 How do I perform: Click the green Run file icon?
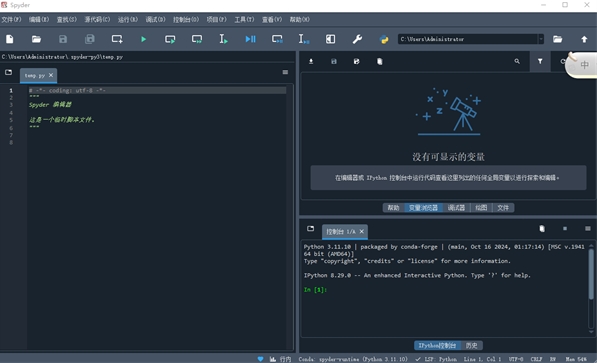tap(144, 39)
